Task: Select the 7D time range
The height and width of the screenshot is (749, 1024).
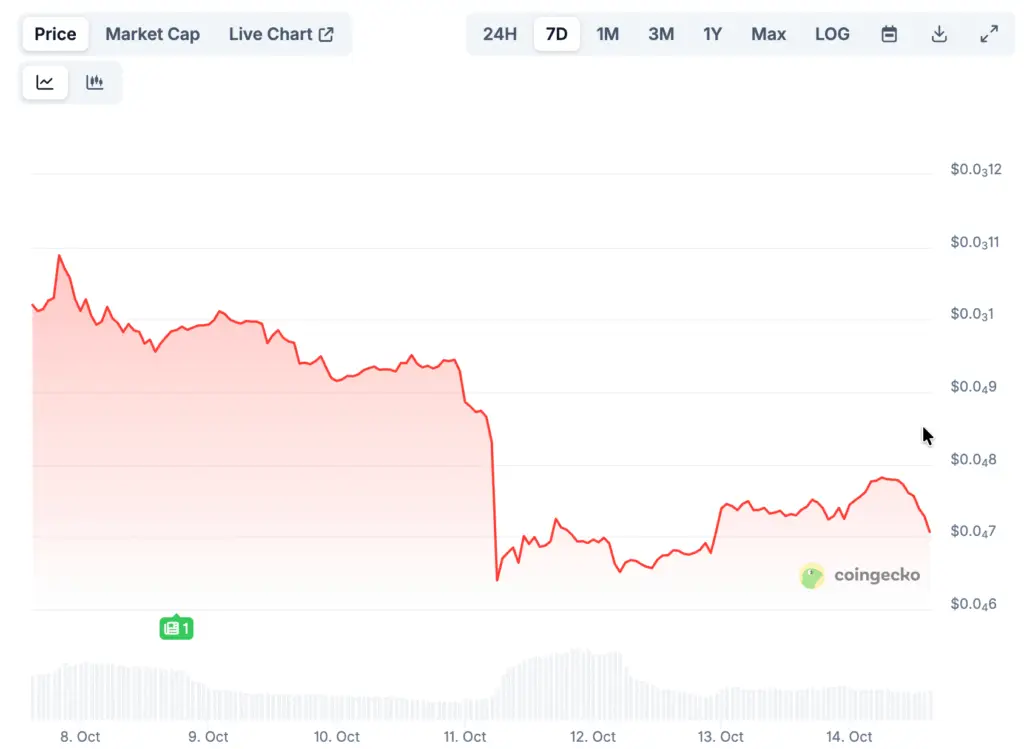Action: 557,34
